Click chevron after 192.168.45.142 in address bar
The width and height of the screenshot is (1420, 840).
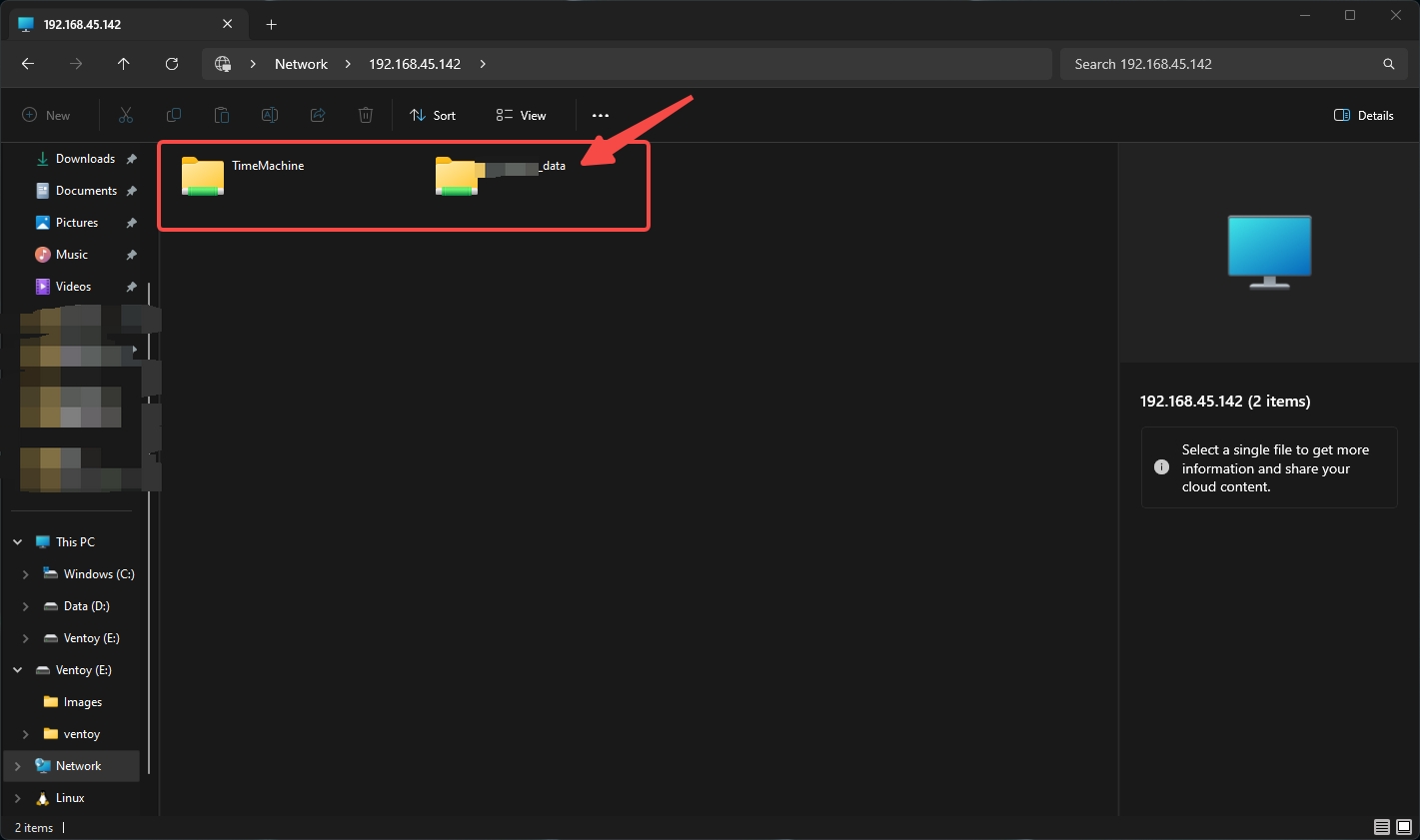pyautogui.click(x=483, y=64)
